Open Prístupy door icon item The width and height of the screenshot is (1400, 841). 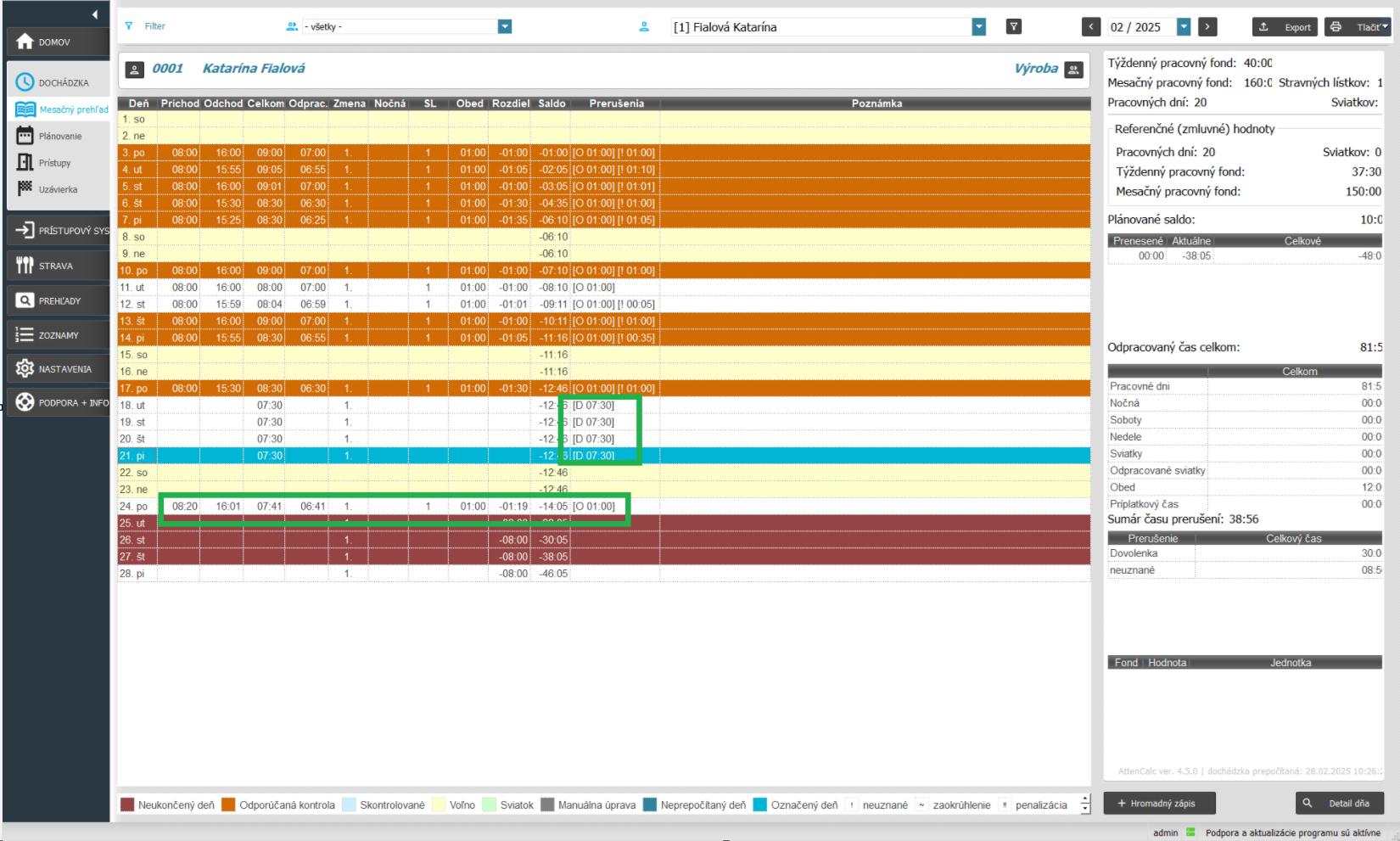[x=25, y=162]
